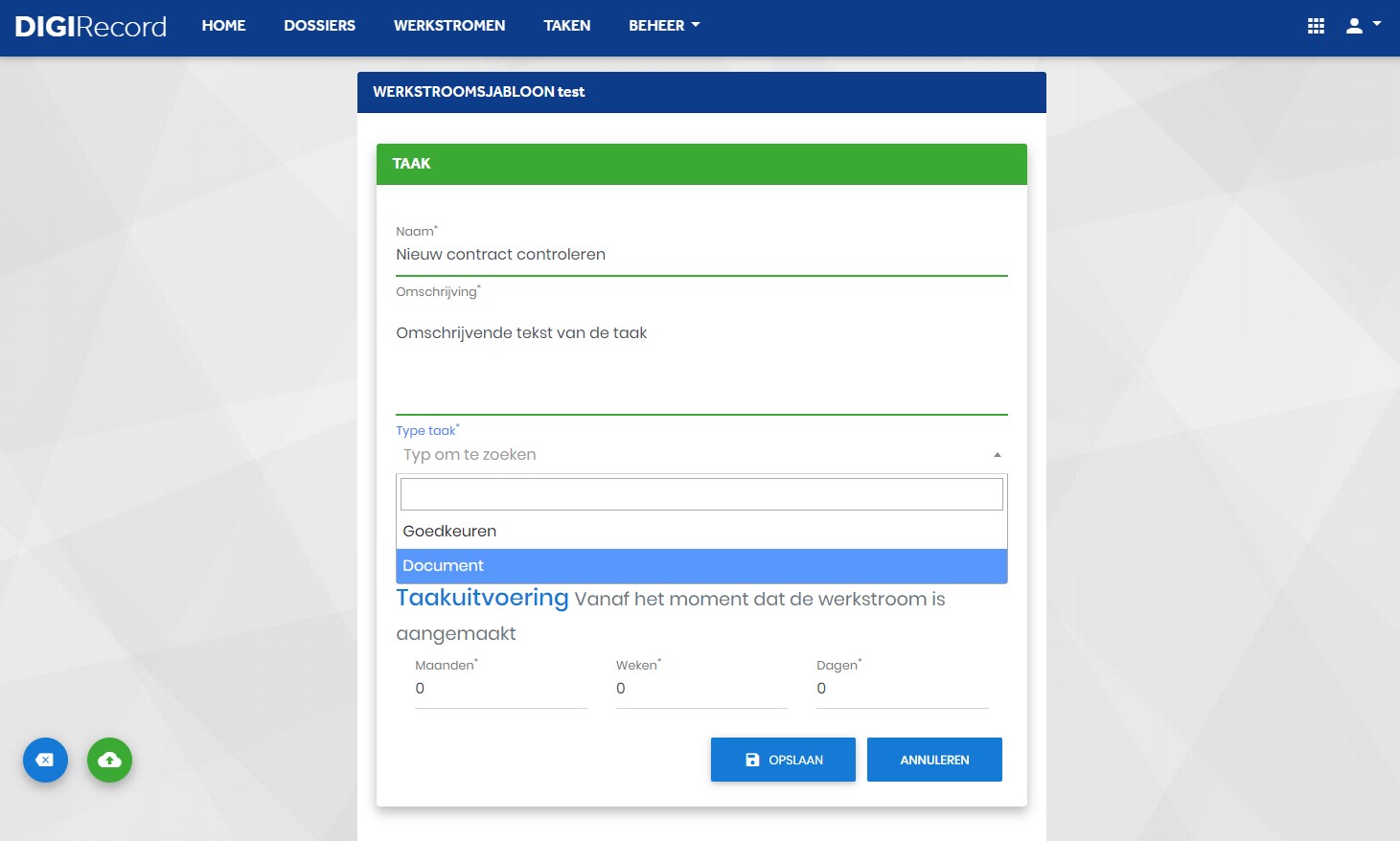
Task: Select the Goedkeuren option
Action: point(701,532)
